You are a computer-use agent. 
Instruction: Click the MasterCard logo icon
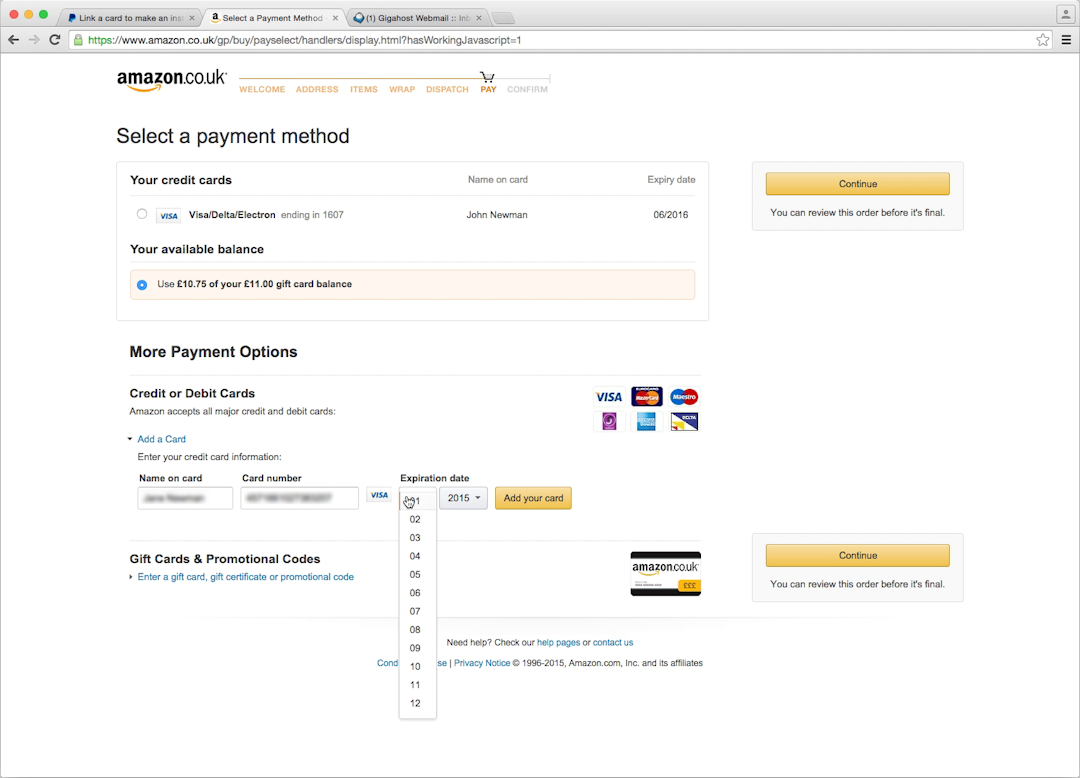point(646,396)
